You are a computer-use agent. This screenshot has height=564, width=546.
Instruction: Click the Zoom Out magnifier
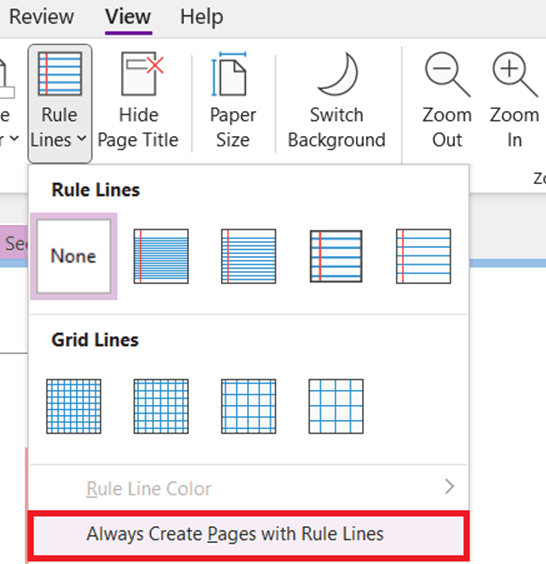pyautogui.click(x=447, y=74)
